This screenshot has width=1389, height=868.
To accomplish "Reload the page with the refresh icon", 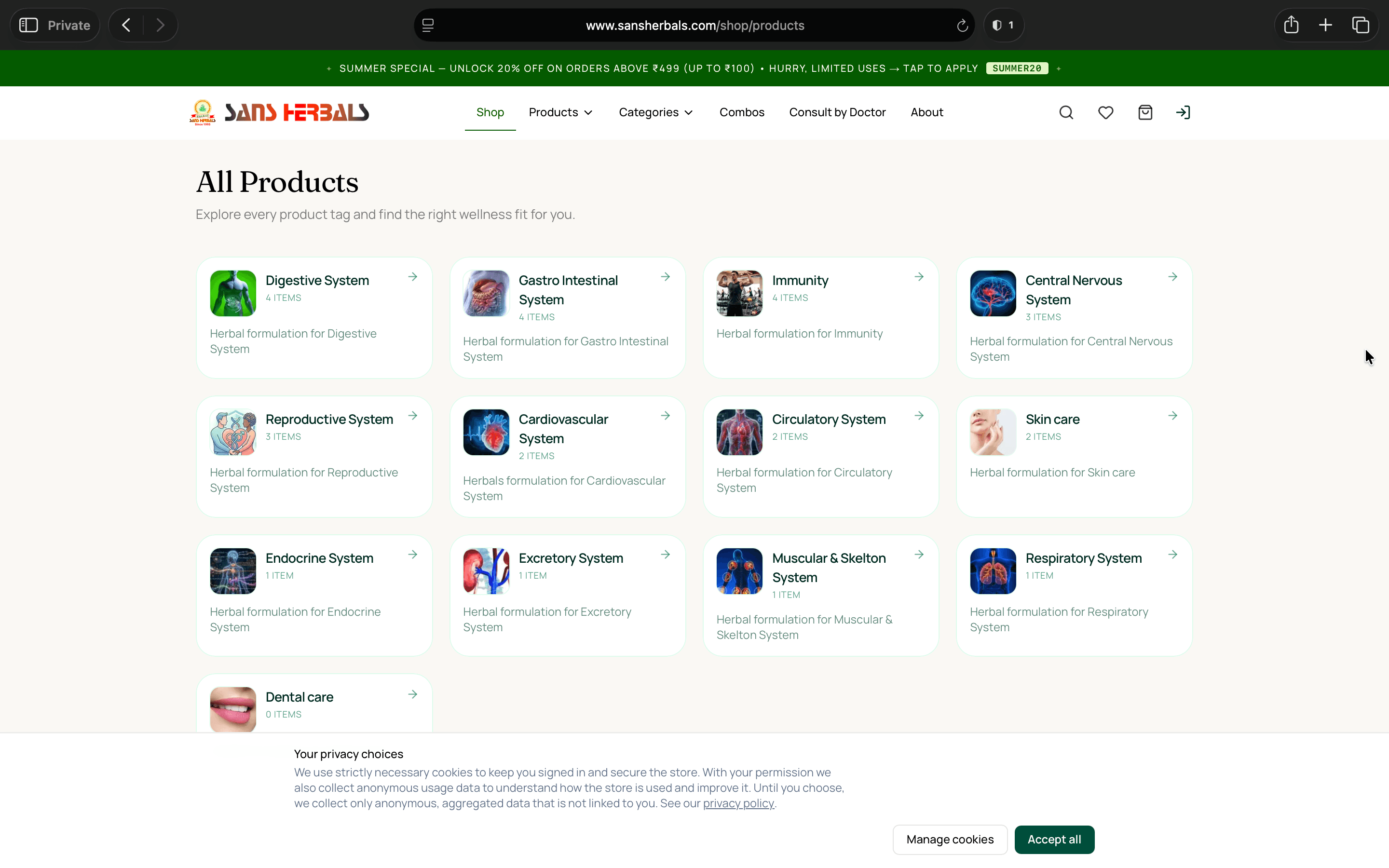I will [x=963, y=26].
